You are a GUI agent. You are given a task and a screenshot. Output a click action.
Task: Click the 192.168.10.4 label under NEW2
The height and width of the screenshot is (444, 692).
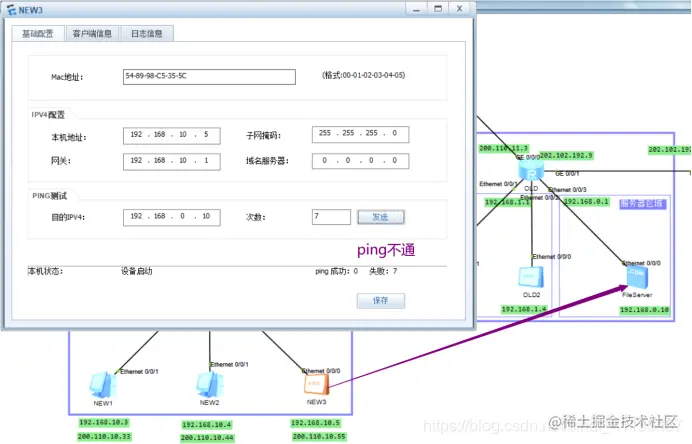pos(207,425)
